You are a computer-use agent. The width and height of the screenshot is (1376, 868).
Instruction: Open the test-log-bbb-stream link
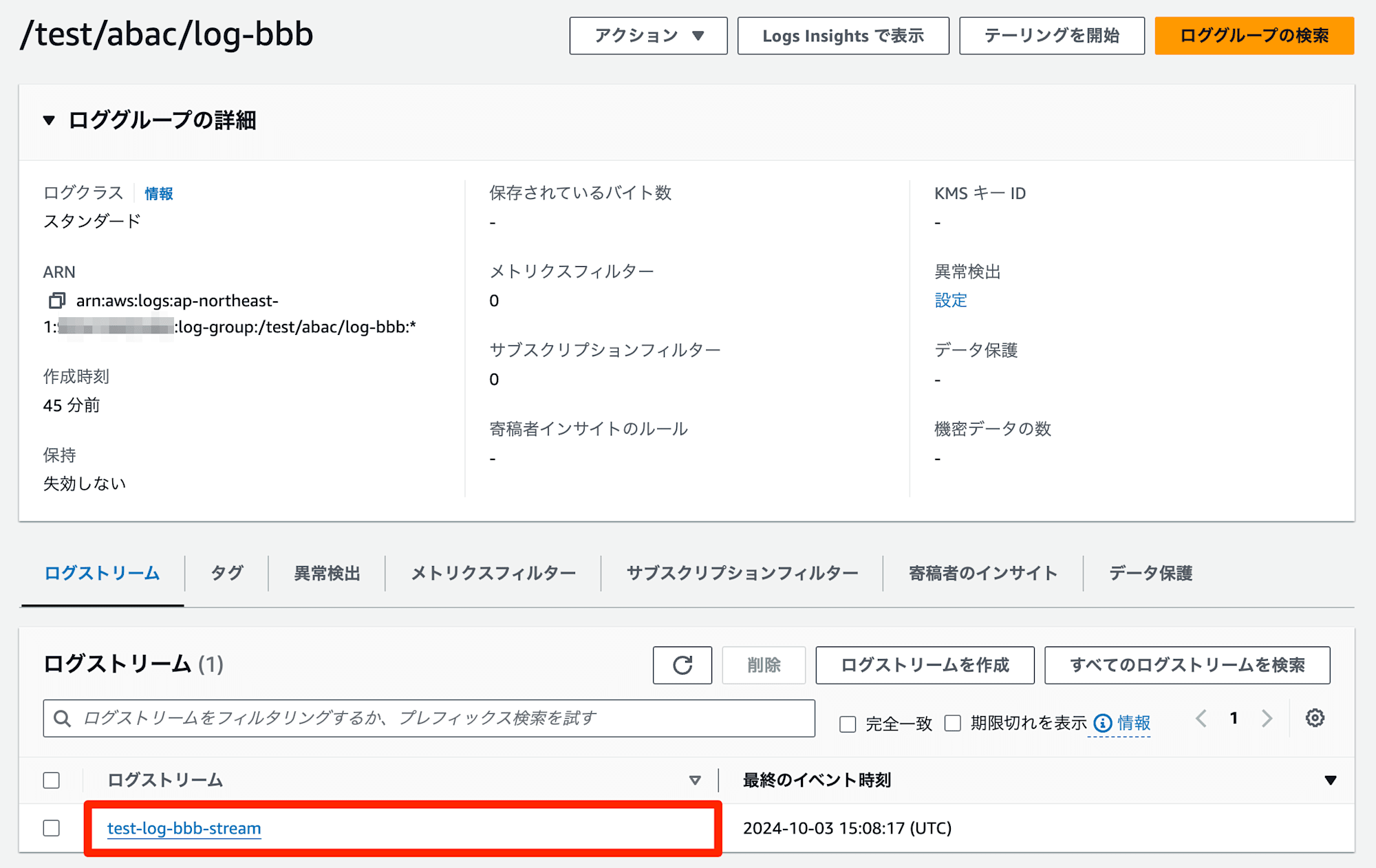click(184, 828)
